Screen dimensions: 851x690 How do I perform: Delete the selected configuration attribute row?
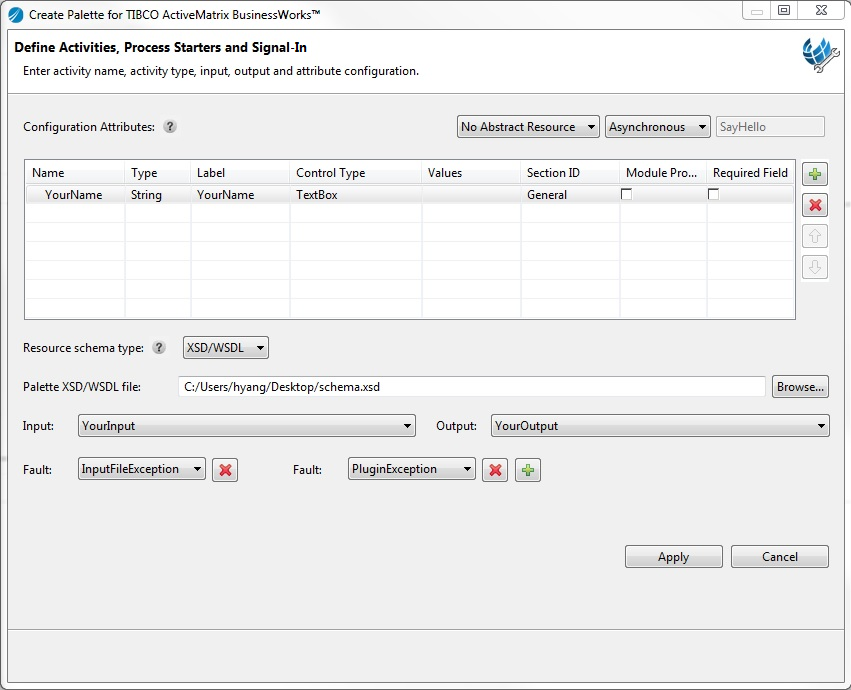coord(815,205)
